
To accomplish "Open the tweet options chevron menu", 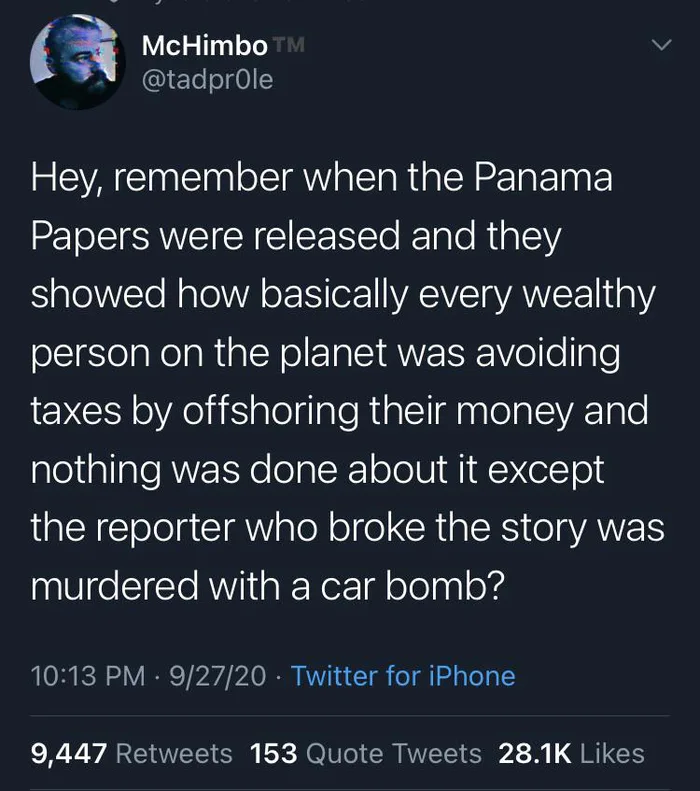I will [661, 46].
